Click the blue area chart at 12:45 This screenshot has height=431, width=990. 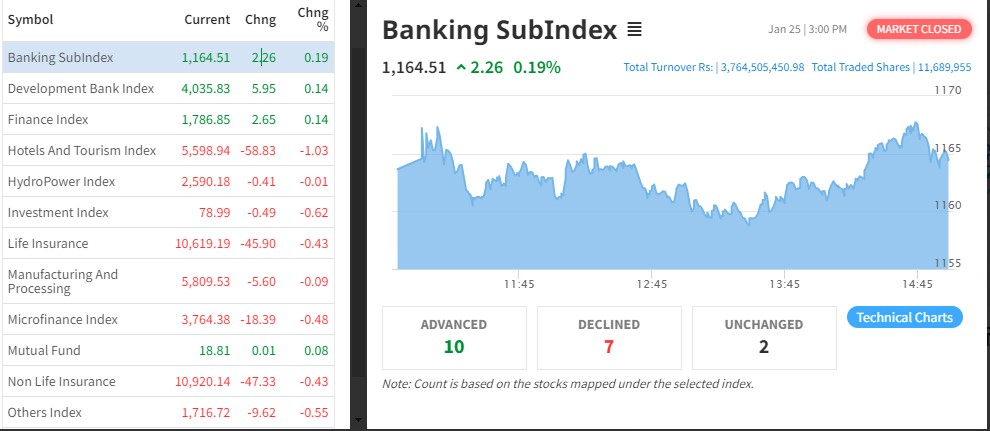651,230
